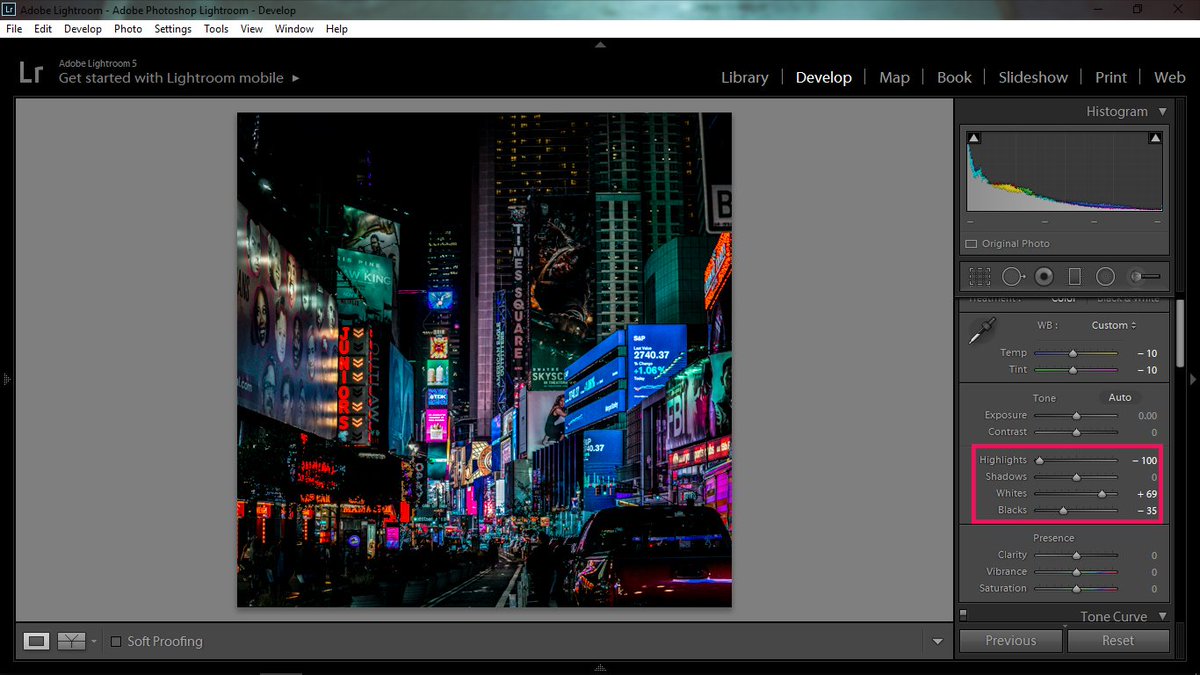Click the Clarity slider handle
Screen dimensions: 1200x675
point(1076,555)
